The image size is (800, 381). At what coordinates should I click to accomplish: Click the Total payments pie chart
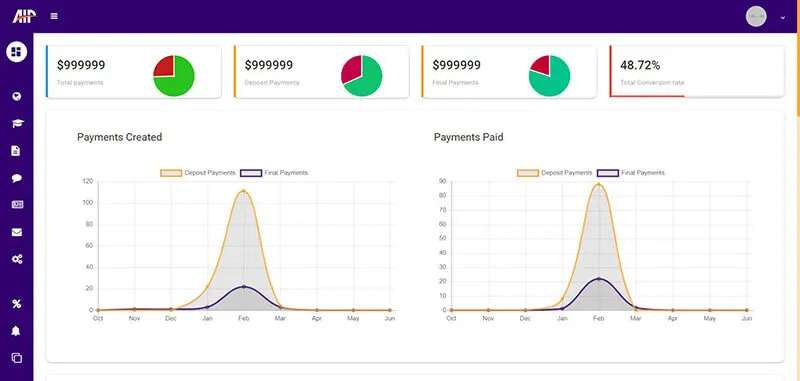174,75
